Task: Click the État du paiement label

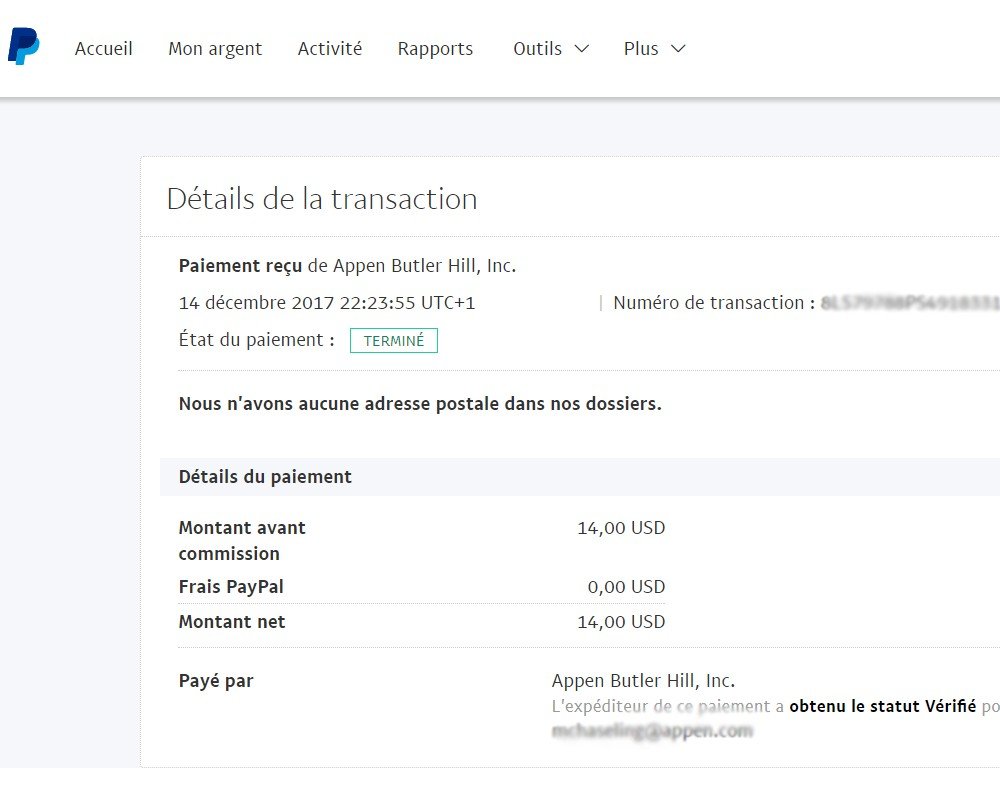Action: 256,339
